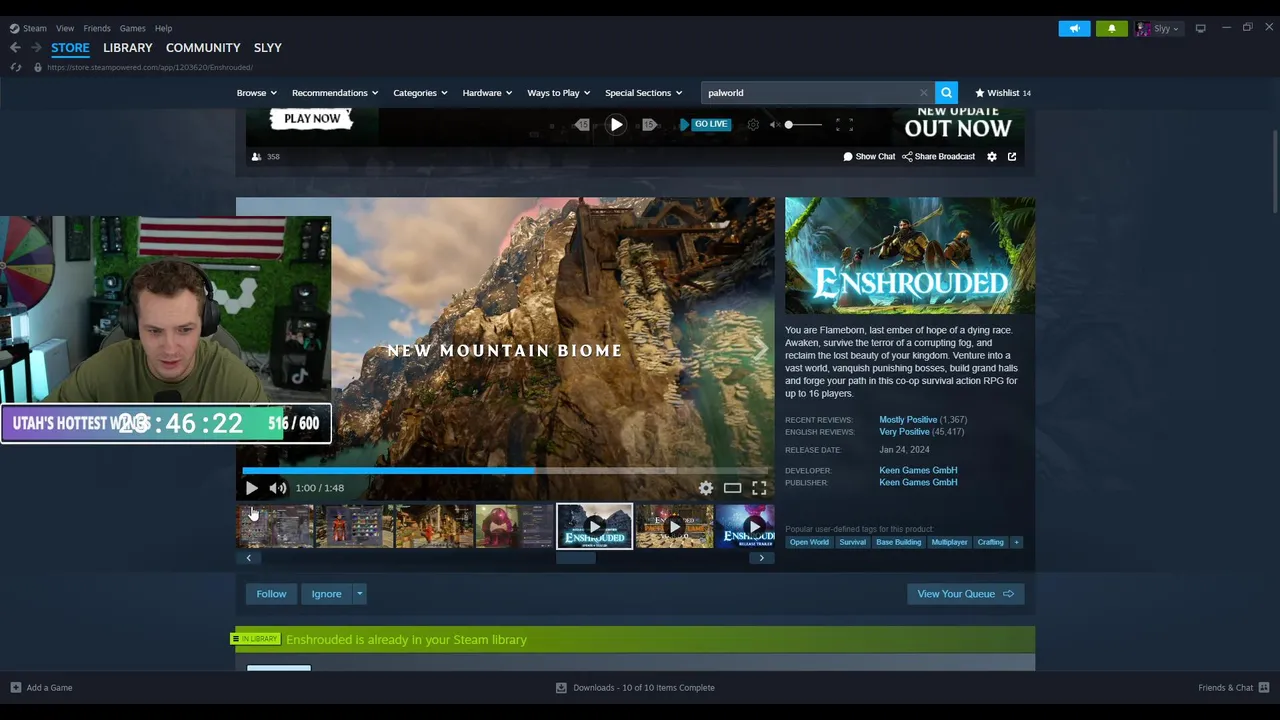Open Keen Games GmbH developer link
This screenshot has width=1280, height=720.
click(x=918, y=470)
